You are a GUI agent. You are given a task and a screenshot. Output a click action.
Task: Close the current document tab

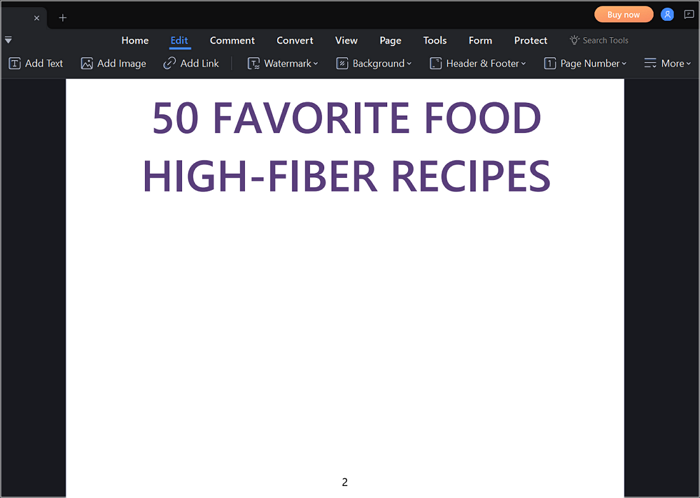(37, 18)
